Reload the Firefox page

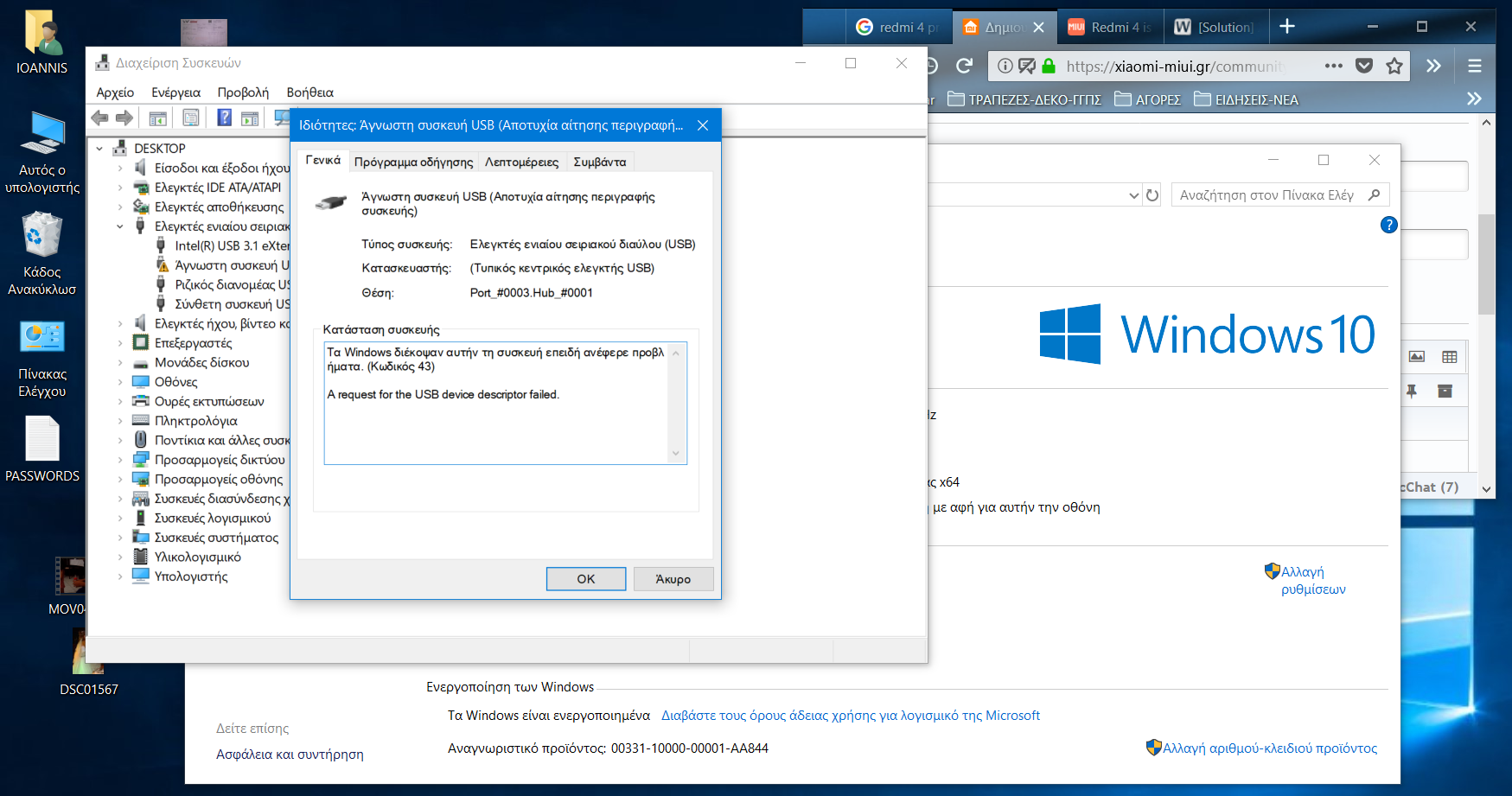965,66
